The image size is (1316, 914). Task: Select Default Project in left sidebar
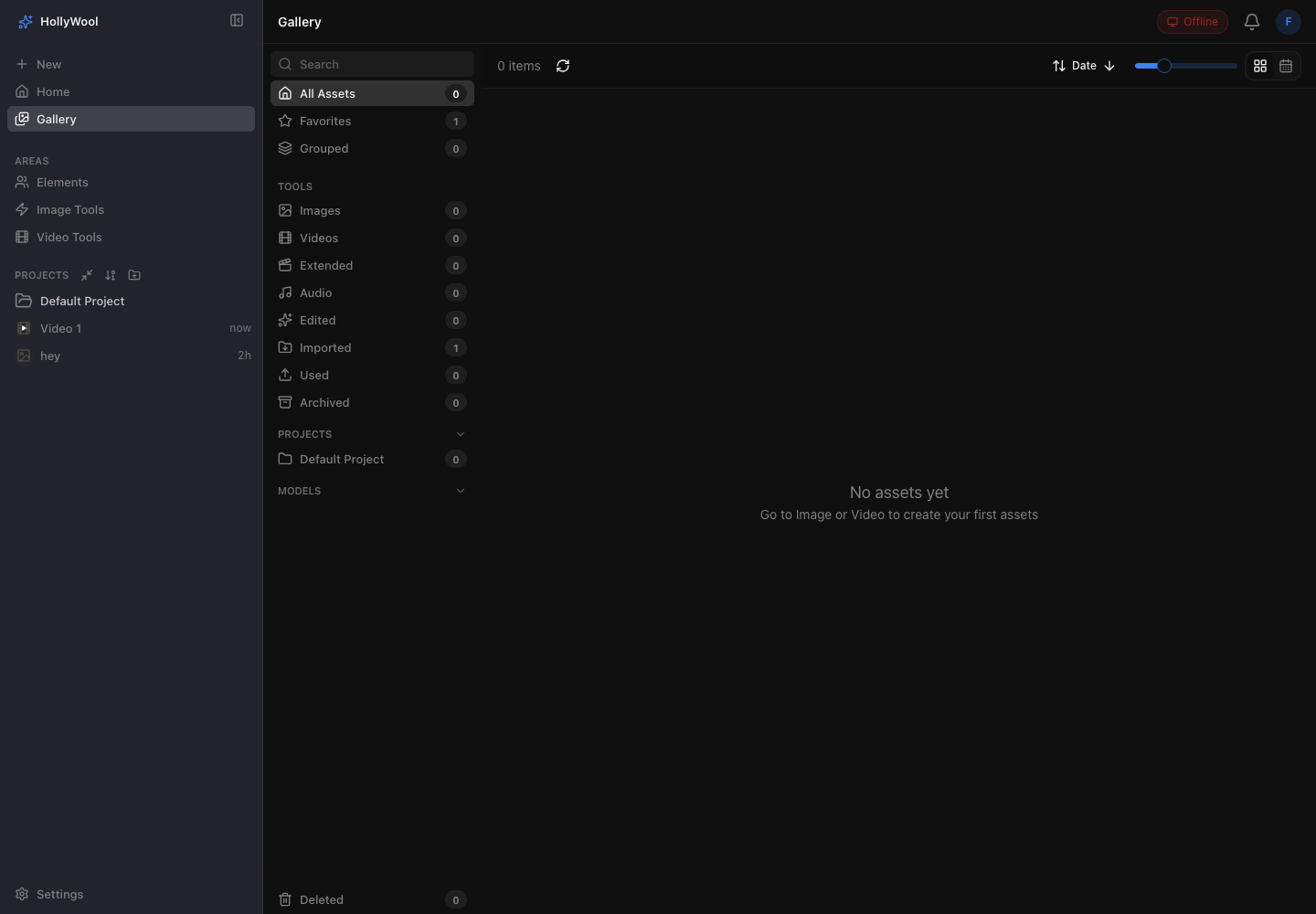pos(131,301)
